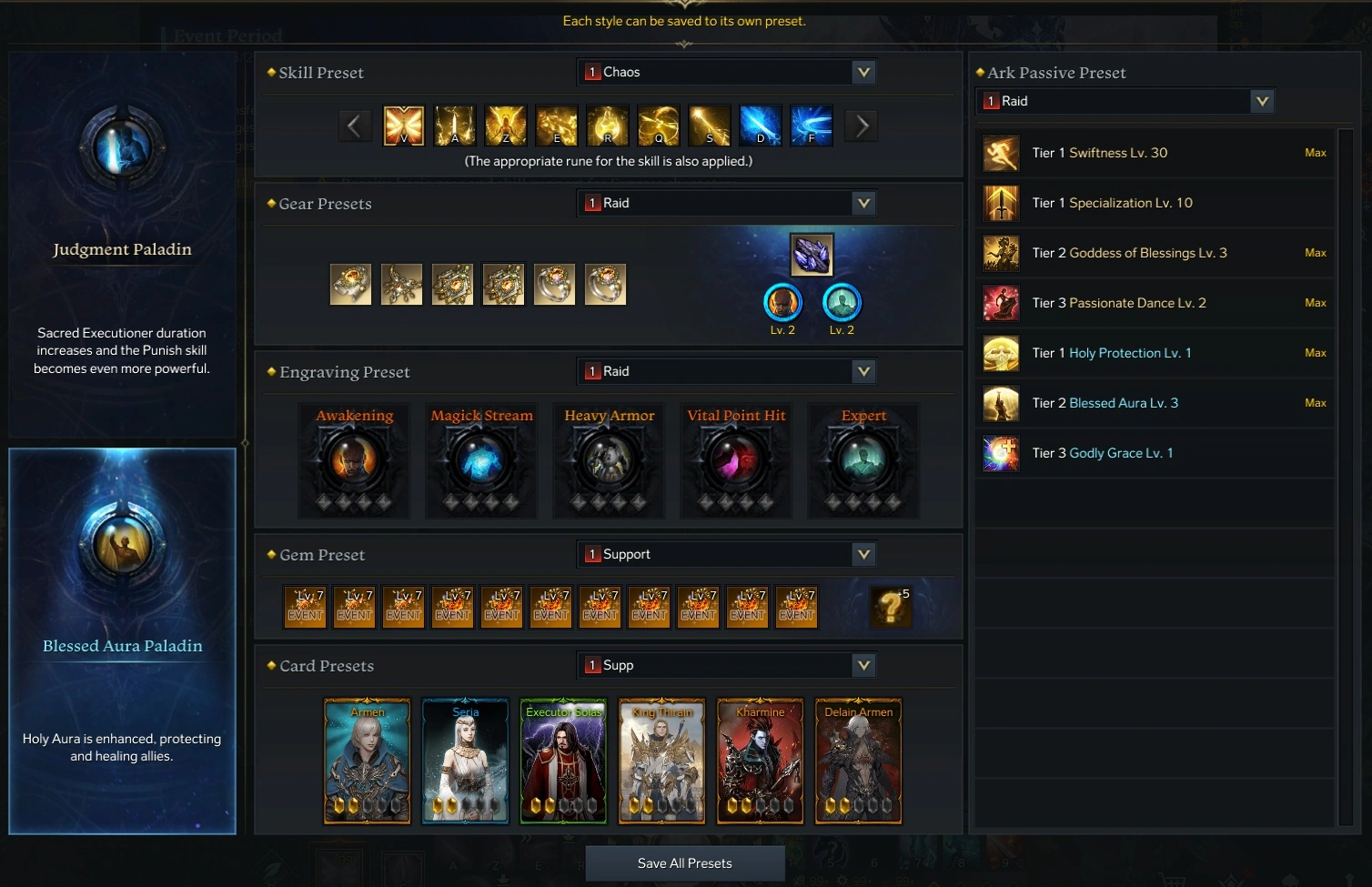Open the Gem Preset Support dropdown
The width and height of the screenshot is (1372, 887).
726,554
